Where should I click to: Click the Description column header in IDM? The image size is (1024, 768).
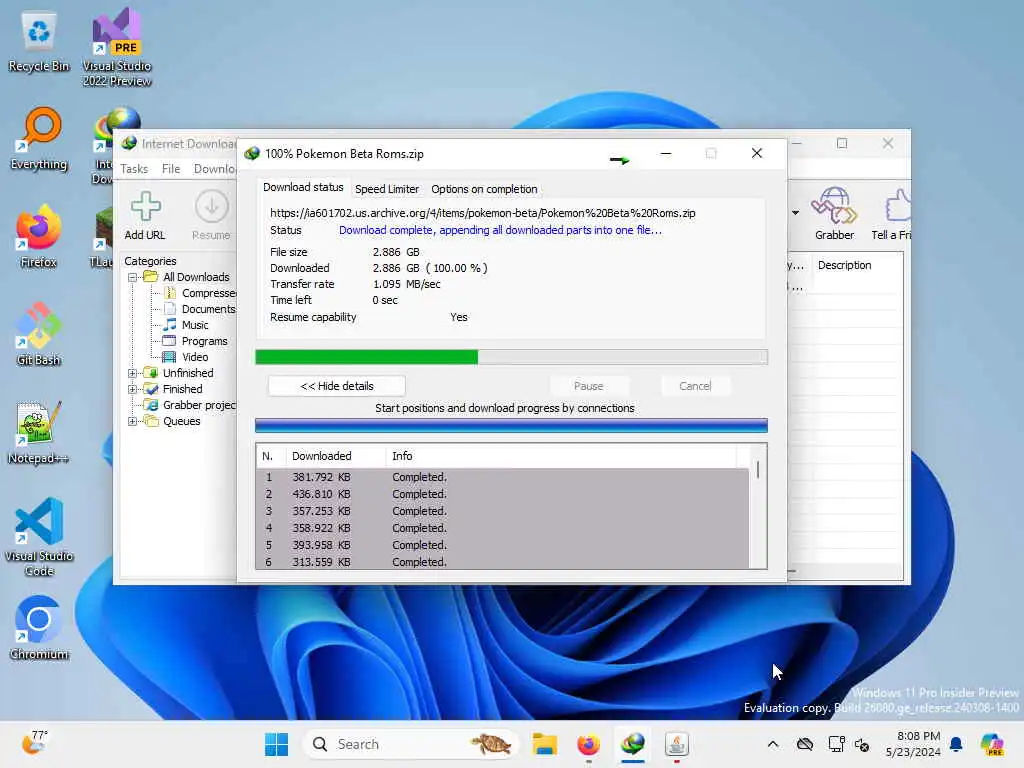click(856, 265)
